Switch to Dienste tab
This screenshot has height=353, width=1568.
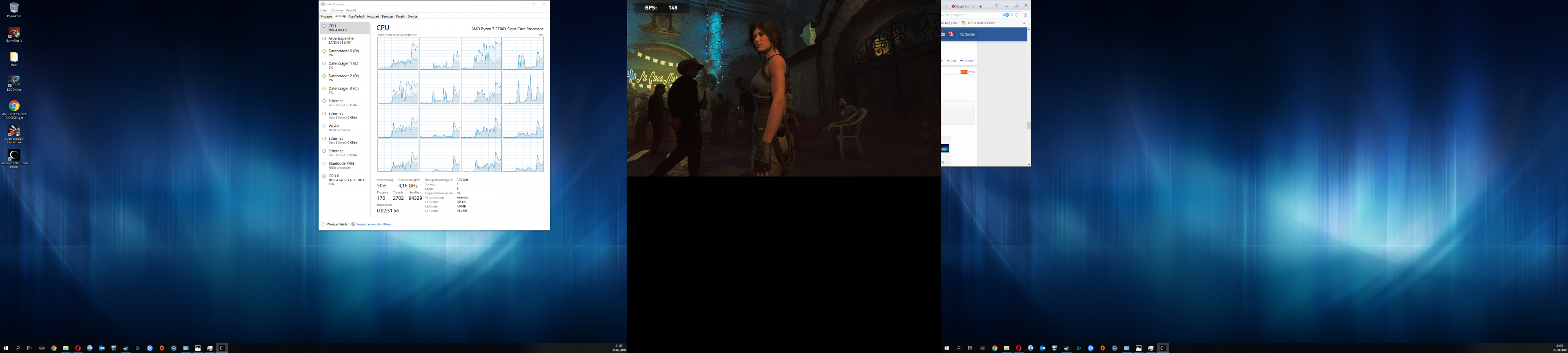pos(413,16)
